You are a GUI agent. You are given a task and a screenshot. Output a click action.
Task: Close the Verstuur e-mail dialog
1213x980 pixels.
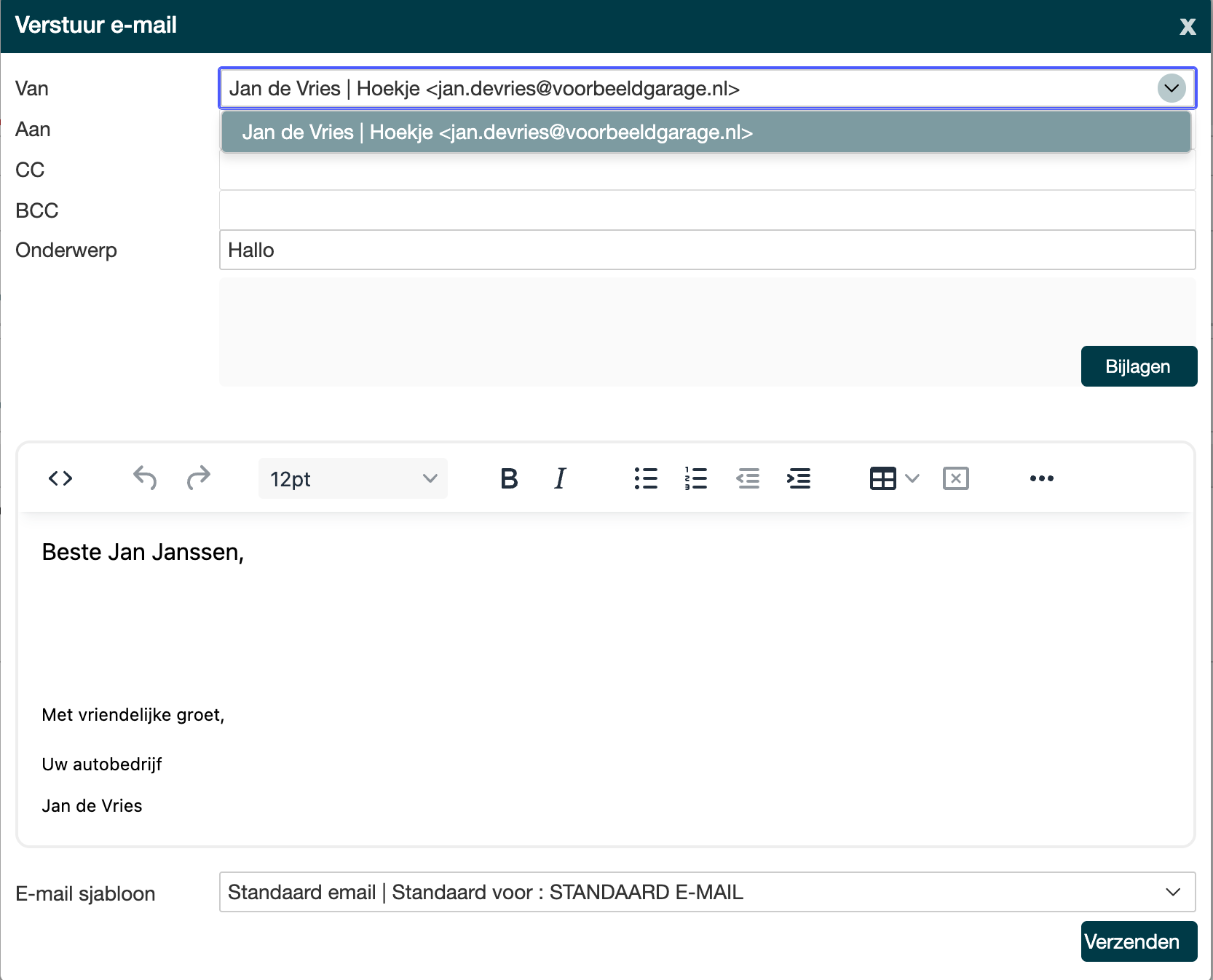point(1188,26)
